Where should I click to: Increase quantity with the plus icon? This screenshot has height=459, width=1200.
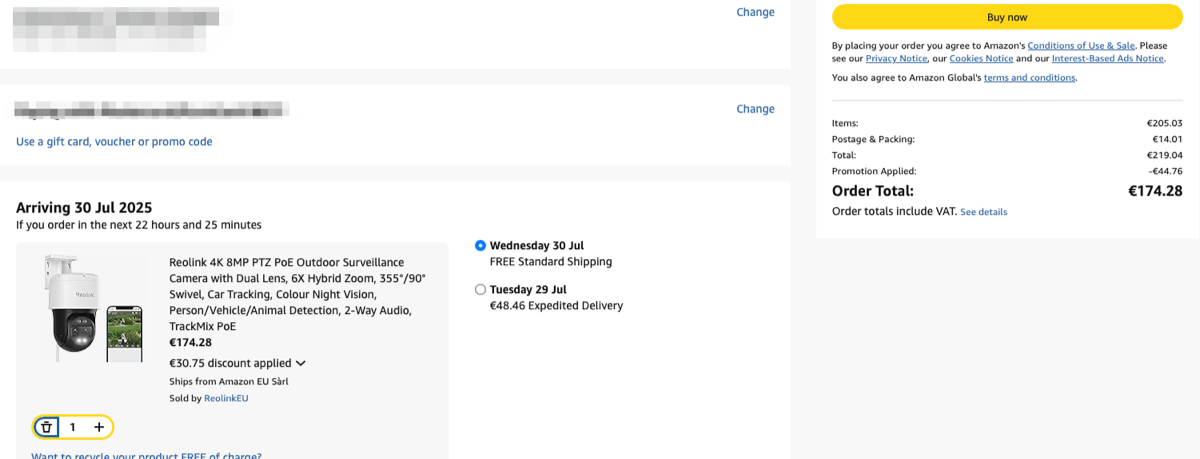99,427
